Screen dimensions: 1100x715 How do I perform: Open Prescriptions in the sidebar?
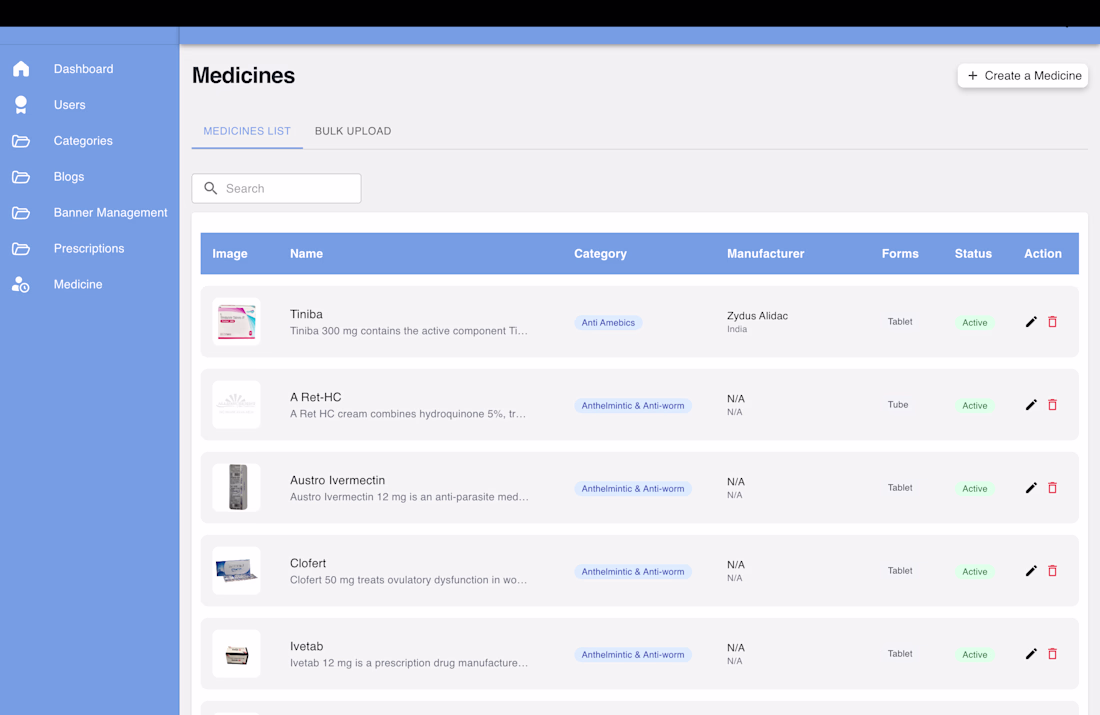88,248
